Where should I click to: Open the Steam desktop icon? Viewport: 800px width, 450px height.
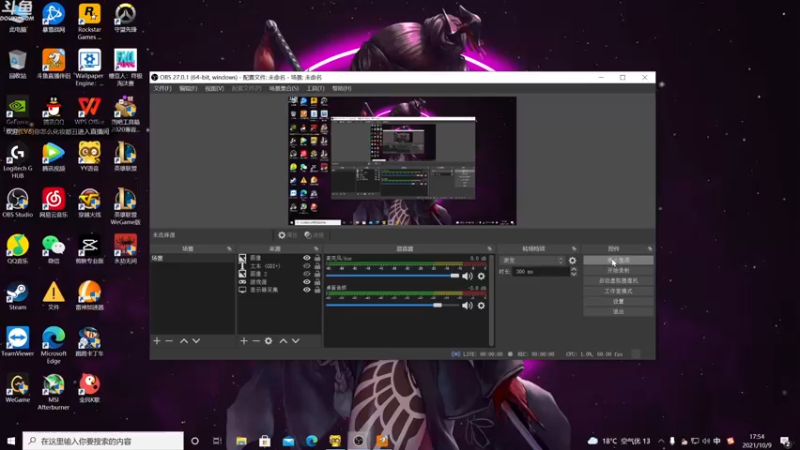(x=17, y=296)
